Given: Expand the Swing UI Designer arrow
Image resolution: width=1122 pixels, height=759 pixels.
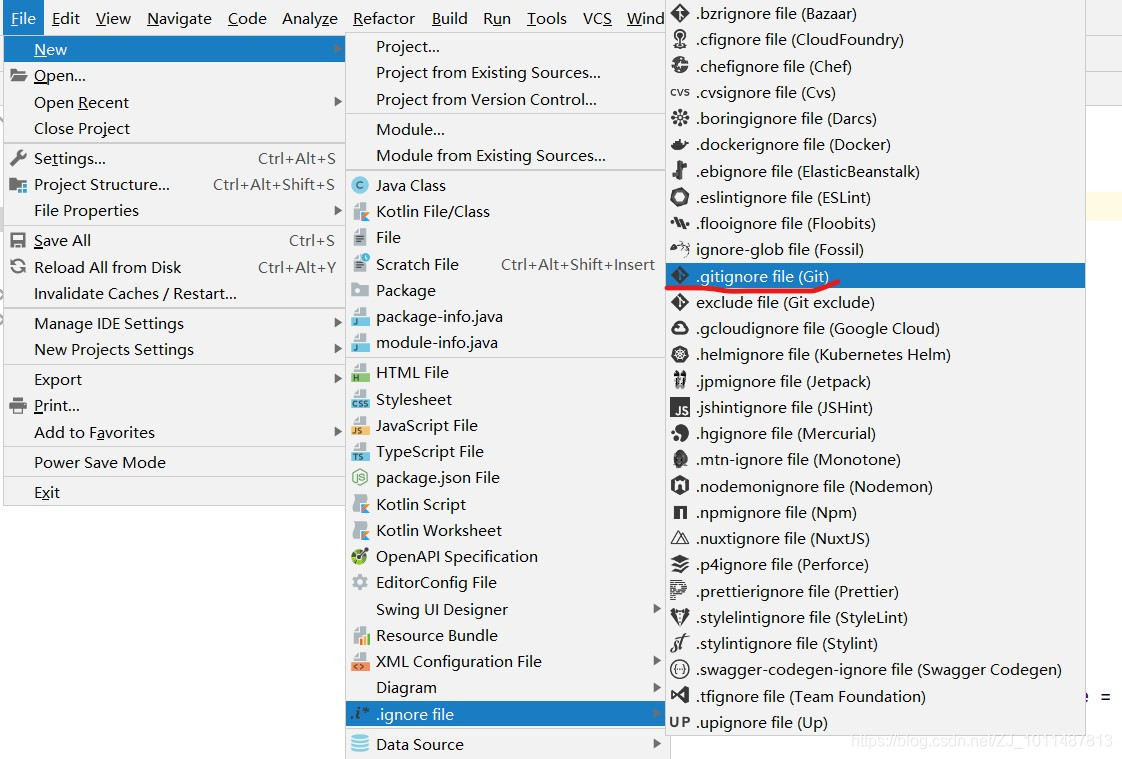Looking at the screenshot, I should [x=656, y=609].
